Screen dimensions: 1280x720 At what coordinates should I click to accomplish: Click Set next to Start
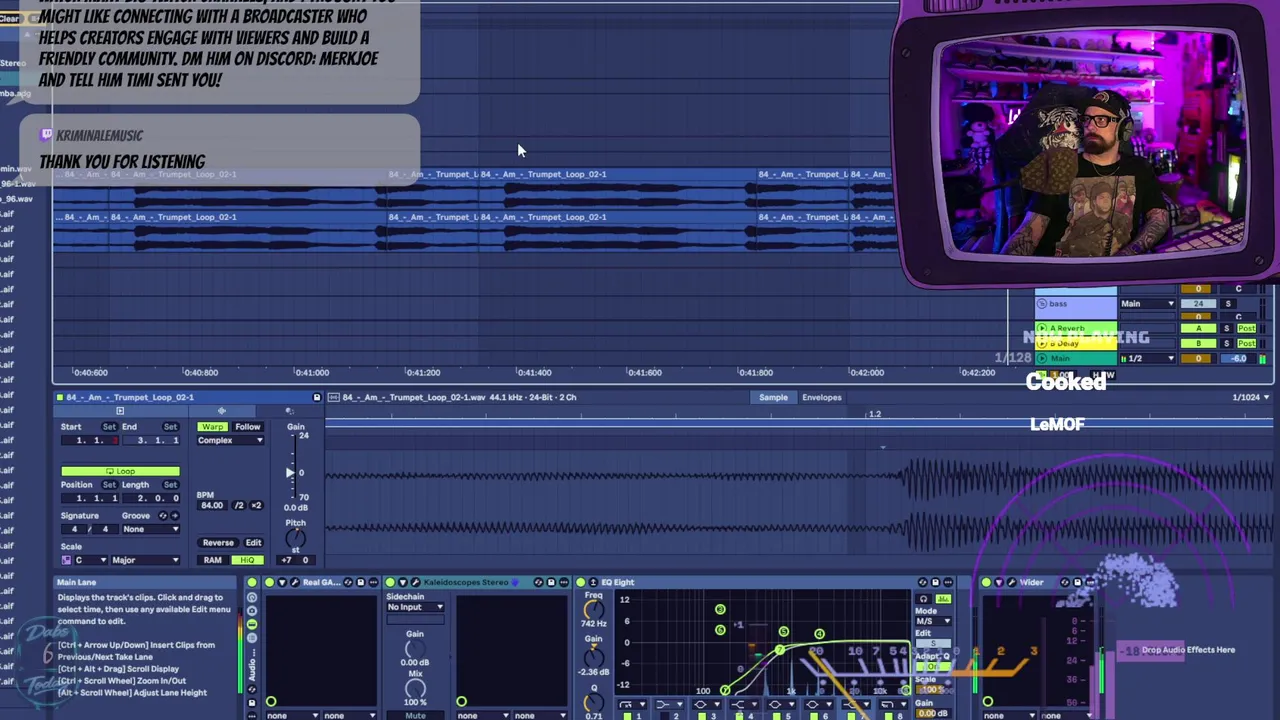coord(109,427)
